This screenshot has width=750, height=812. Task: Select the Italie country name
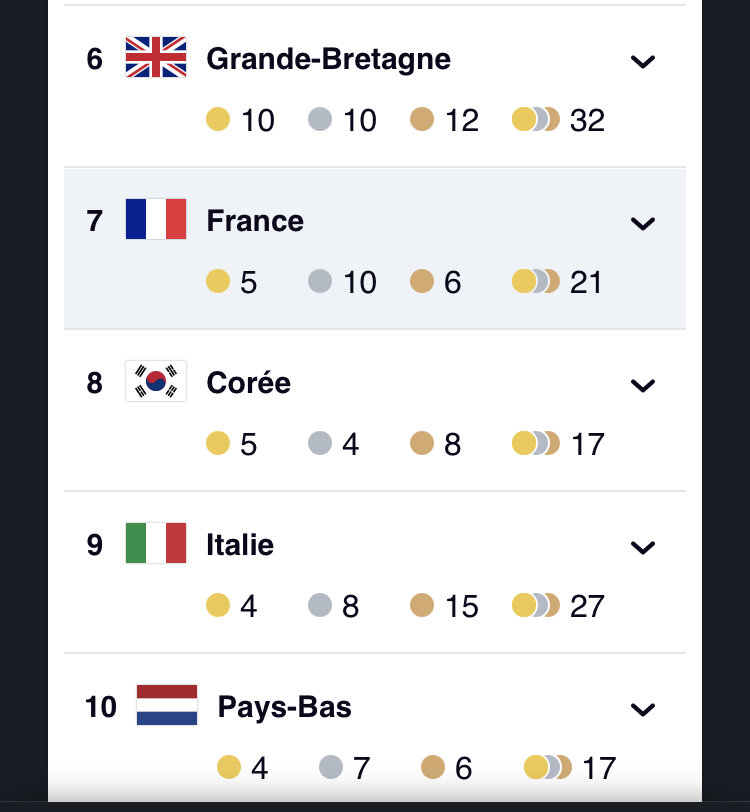tap(240, 545)
